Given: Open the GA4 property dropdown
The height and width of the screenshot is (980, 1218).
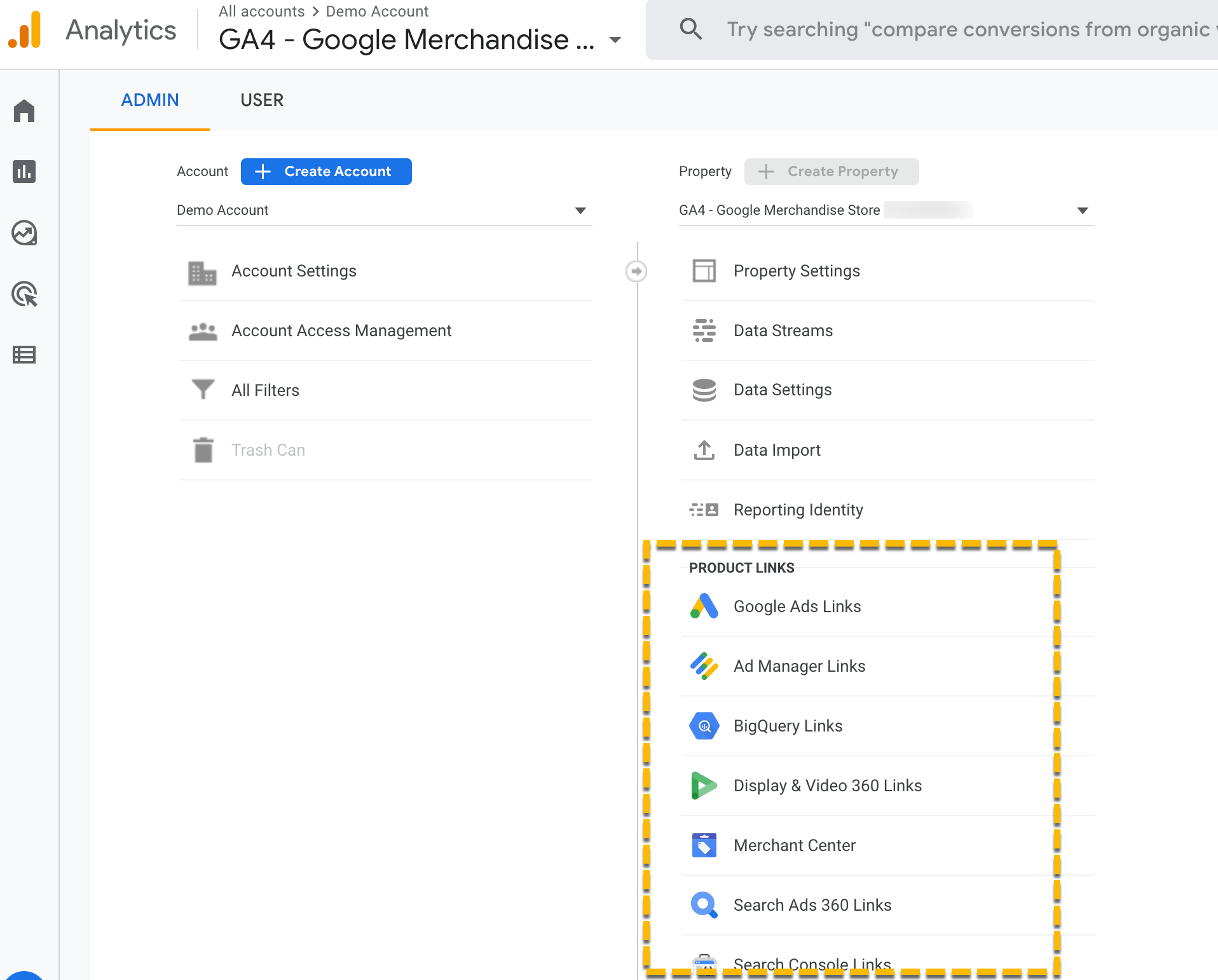Looking at the screenshot, I should pyautogui.click(x=887, y=210).
